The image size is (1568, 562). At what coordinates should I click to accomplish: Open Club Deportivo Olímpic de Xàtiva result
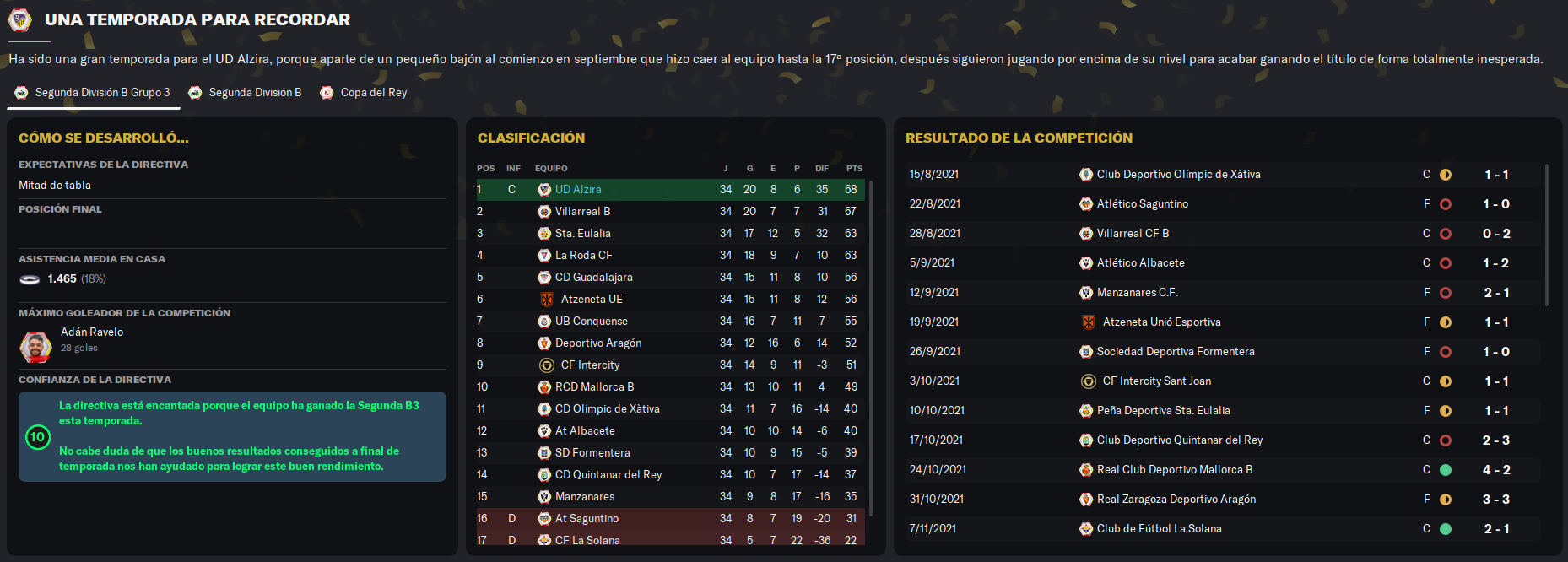pos(1178,175)
